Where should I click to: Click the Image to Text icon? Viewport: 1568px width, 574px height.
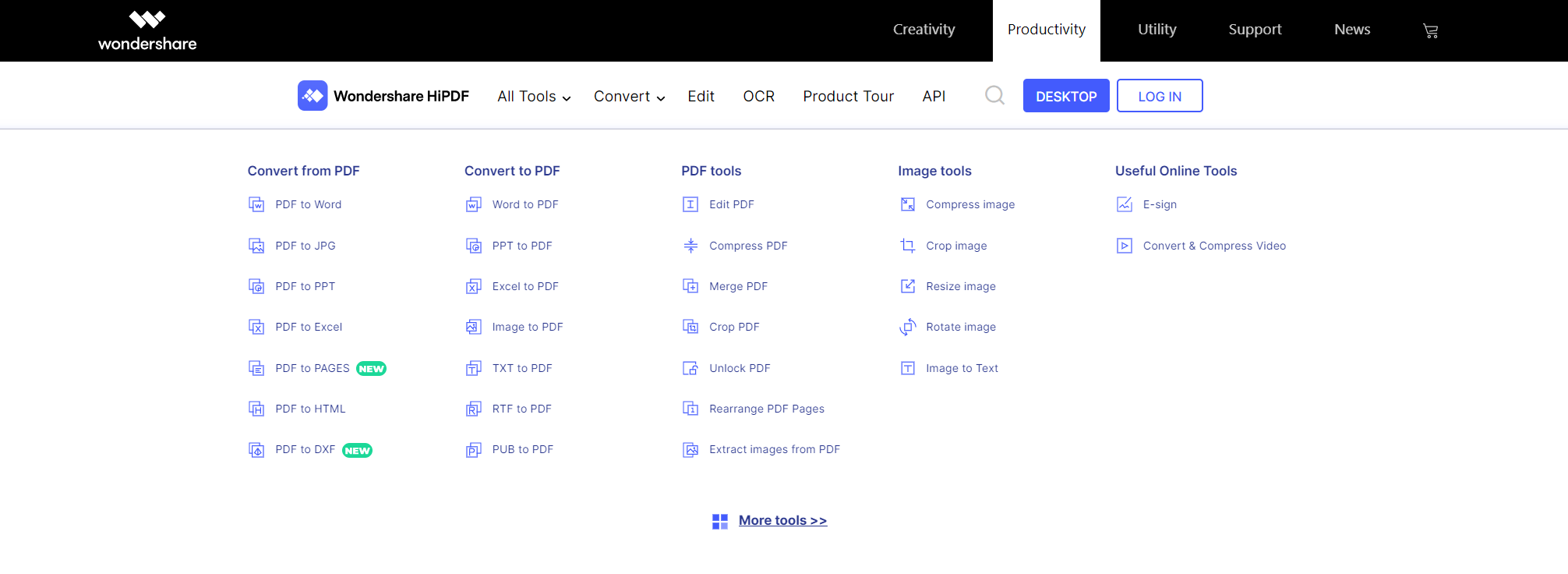tap(908, 368)
